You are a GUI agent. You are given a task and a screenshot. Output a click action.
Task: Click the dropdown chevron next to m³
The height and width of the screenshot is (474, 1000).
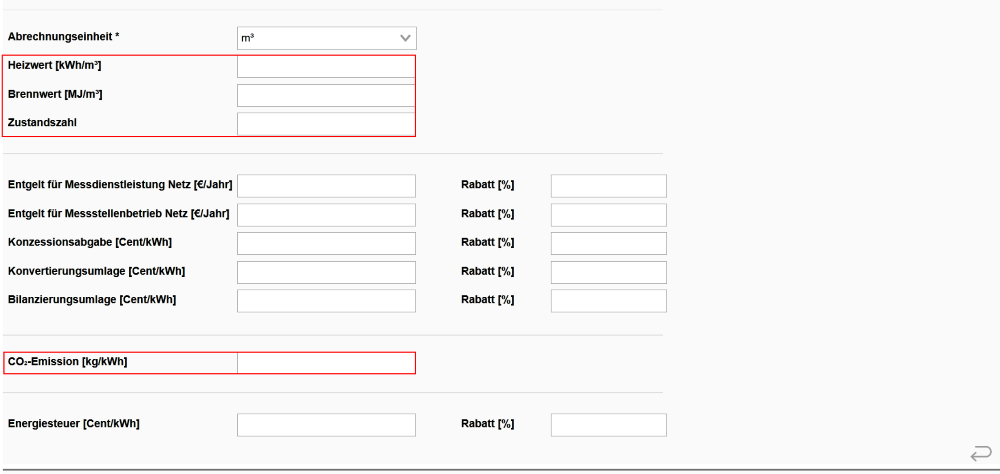tap(405, 38)
